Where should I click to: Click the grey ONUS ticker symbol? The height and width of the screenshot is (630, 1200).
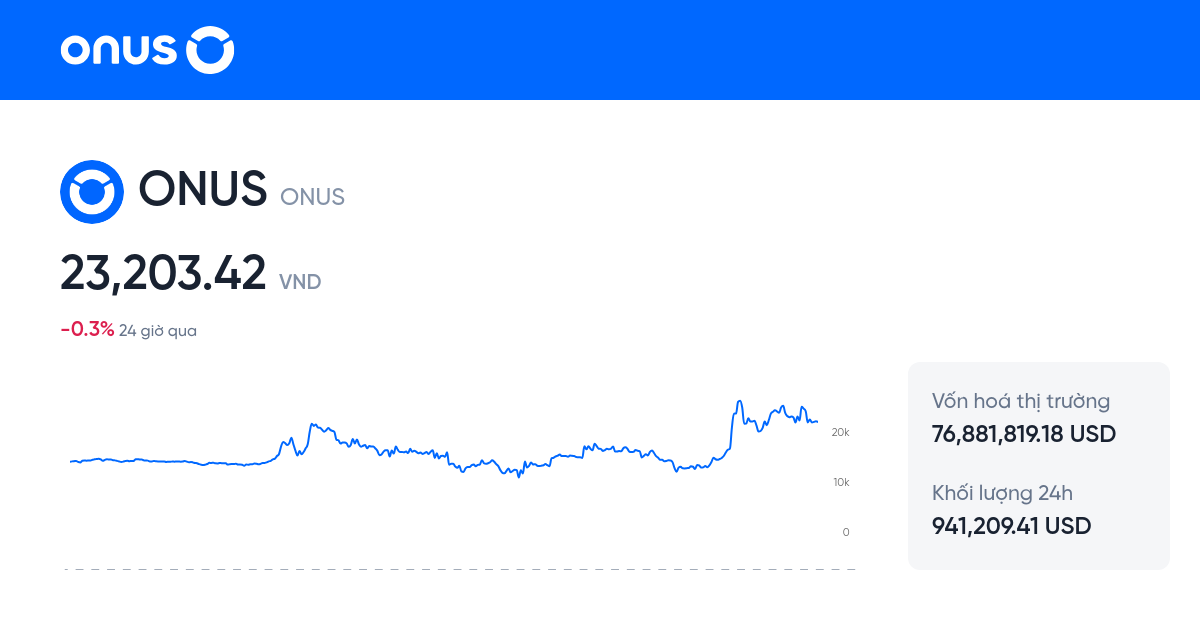(312, 197)
